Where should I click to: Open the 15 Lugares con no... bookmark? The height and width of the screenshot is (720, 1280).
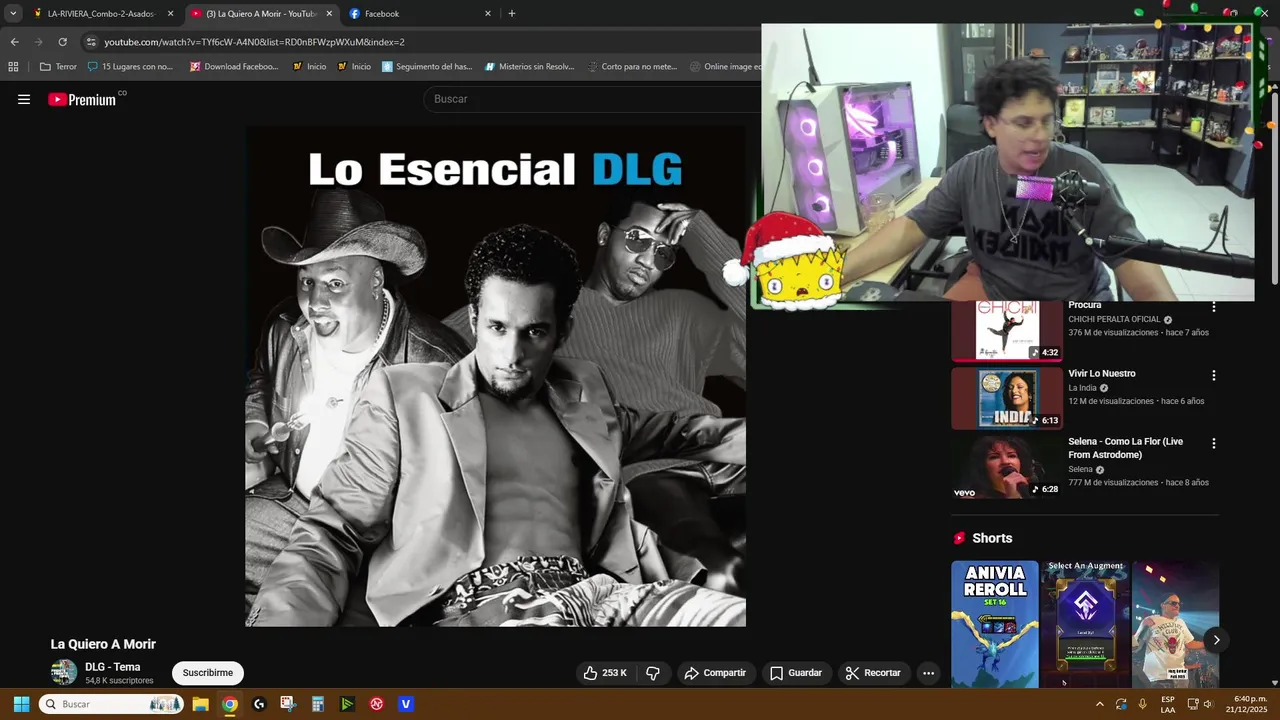click(130, 67)
